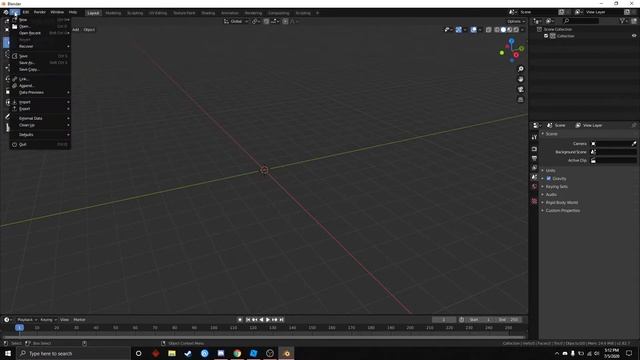The height and width of the screenshot is (360, 640).
Task: Open the Edit menu
Action: pos(26,12)
